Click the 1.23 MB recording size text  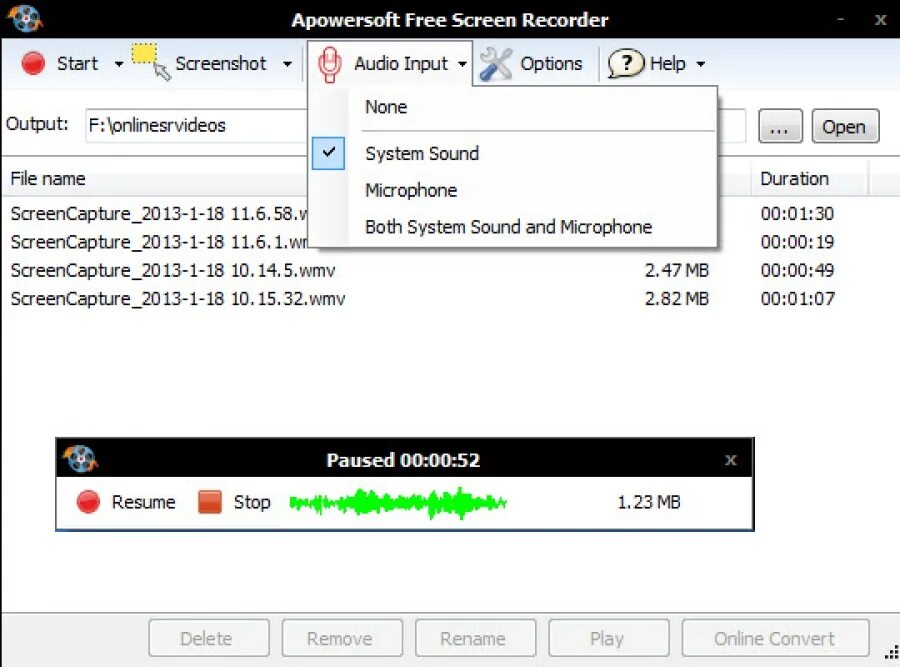pyautogui.click(x=649, y=502)
